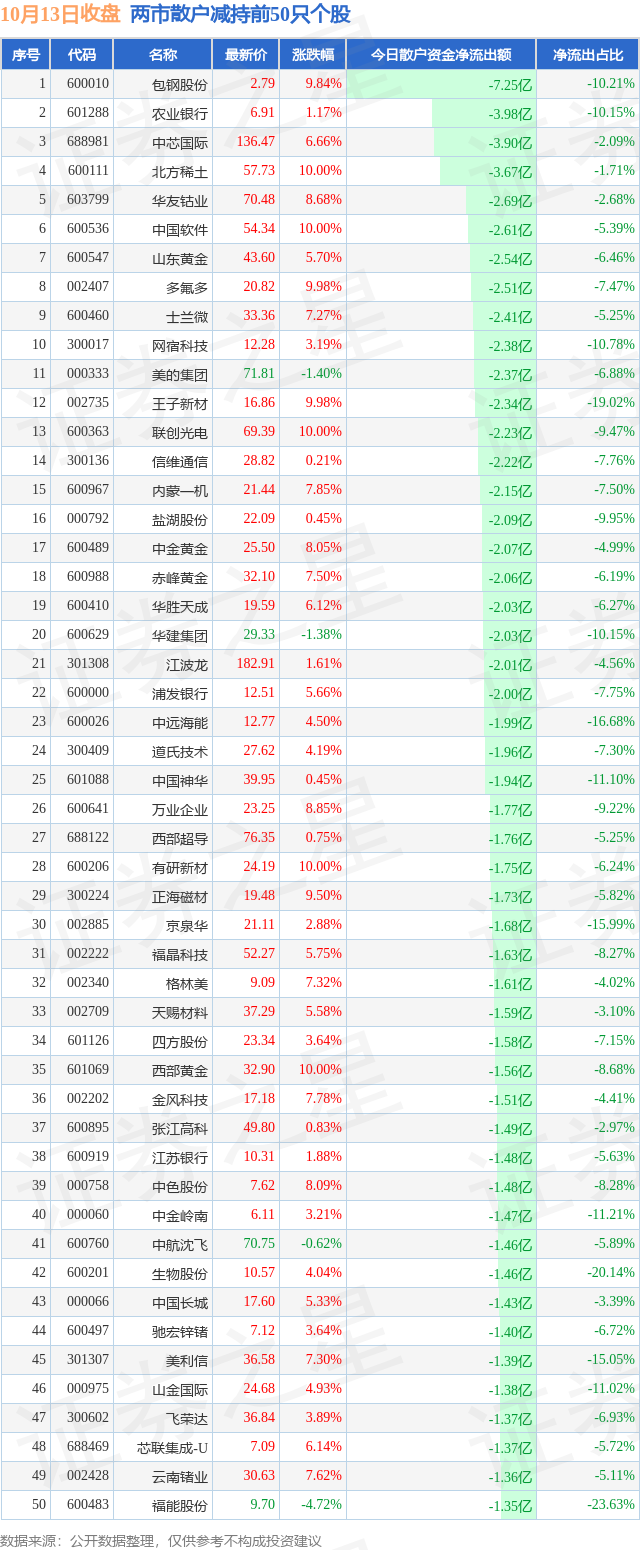
Task: Click the 涨跌幅 column header
Action: (313, 55)
